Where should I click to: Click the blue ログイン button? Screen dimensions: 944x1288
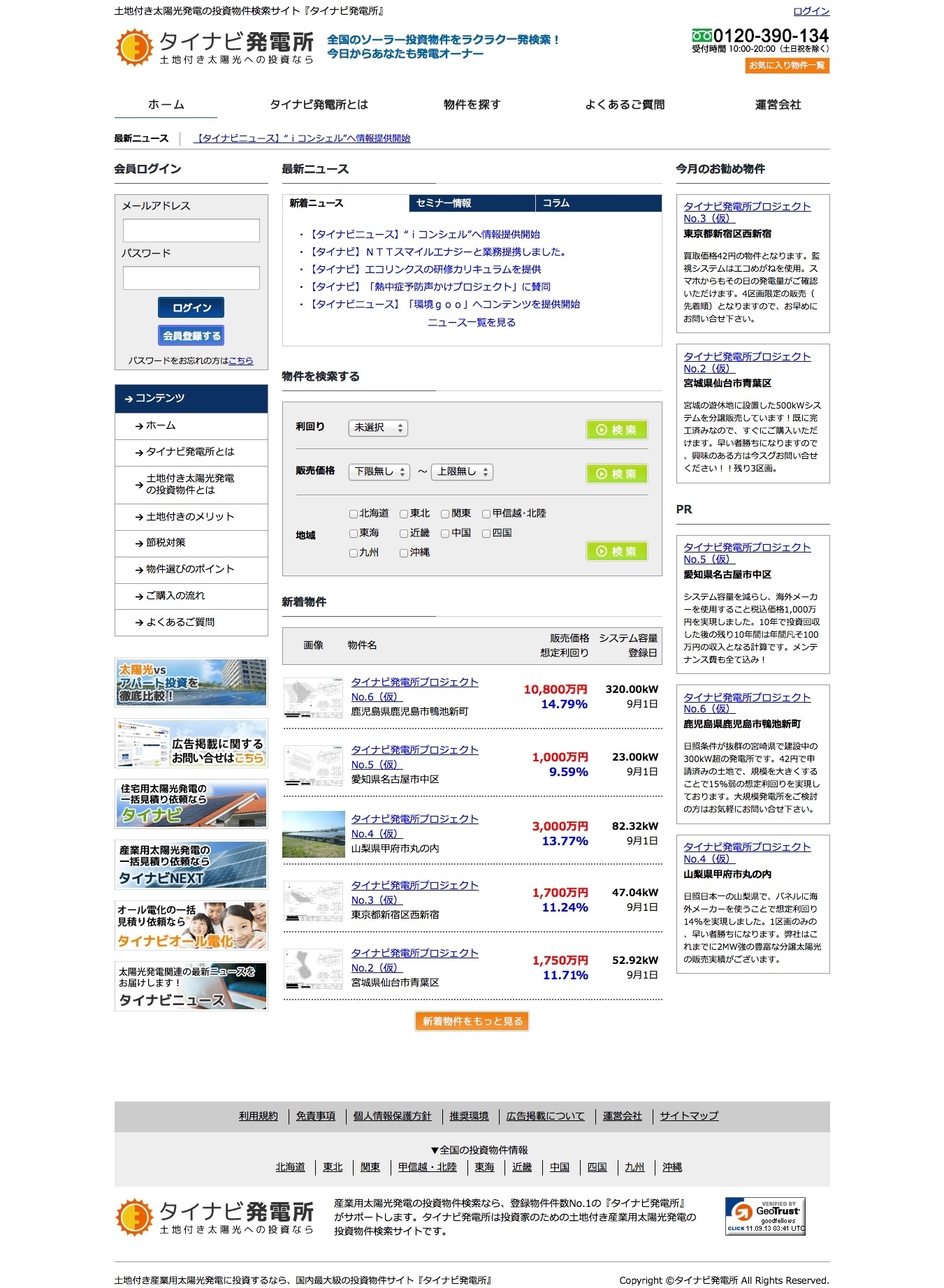click(x=191, y=307)
